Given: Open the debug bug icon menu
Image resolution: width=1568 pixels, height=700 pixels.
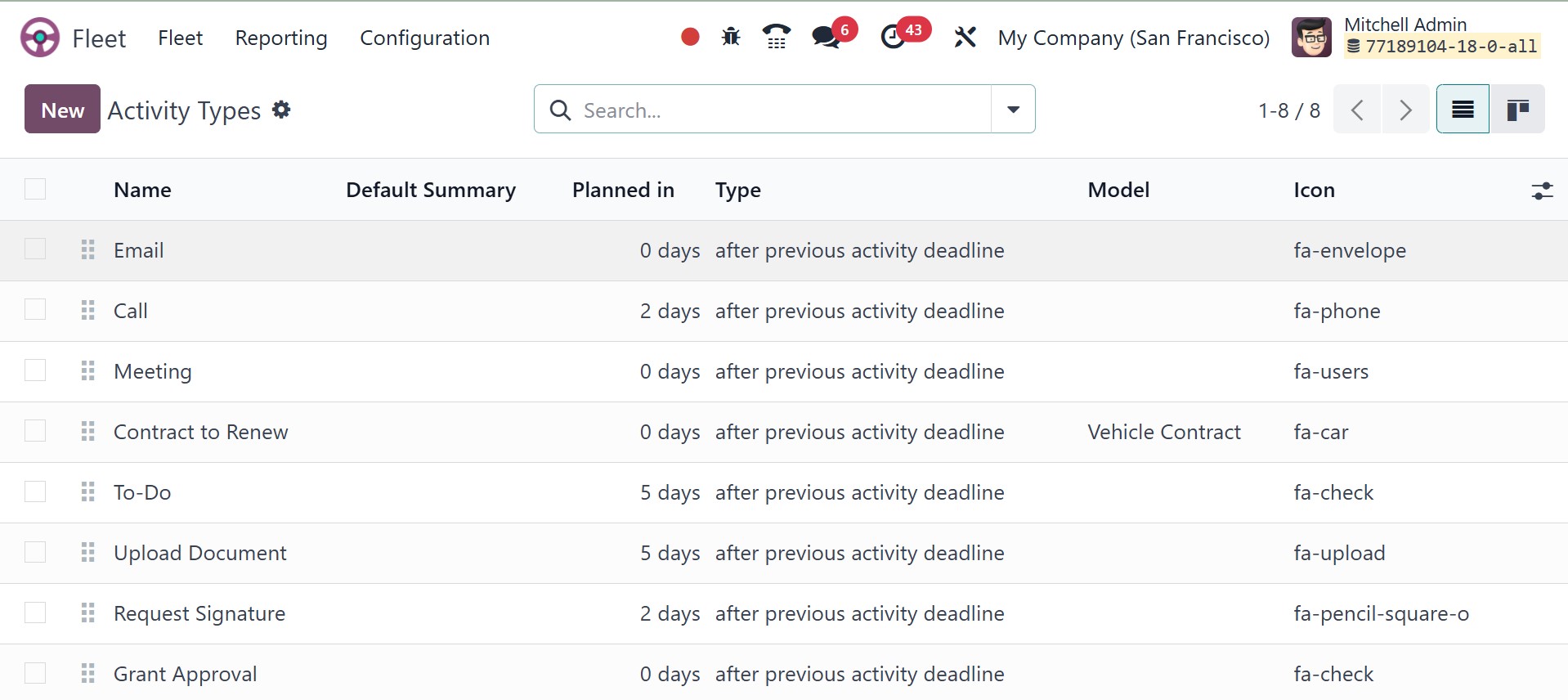Looking at the screenshot, I should point(731,37).
